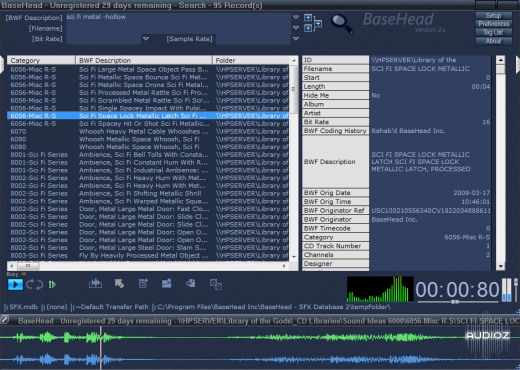Click the Filename search input field

click(x=178, y=28)
